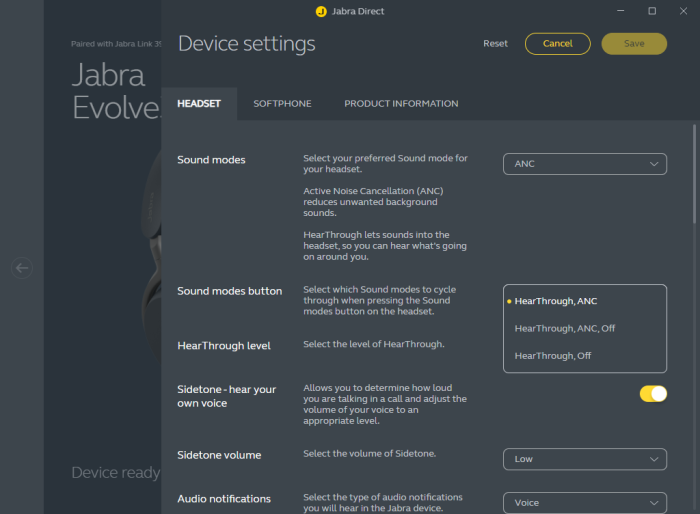Image resolution: width=700 pixels, height=514 pixels.
Task: Cancel the device settings changes
Action: 558,44
